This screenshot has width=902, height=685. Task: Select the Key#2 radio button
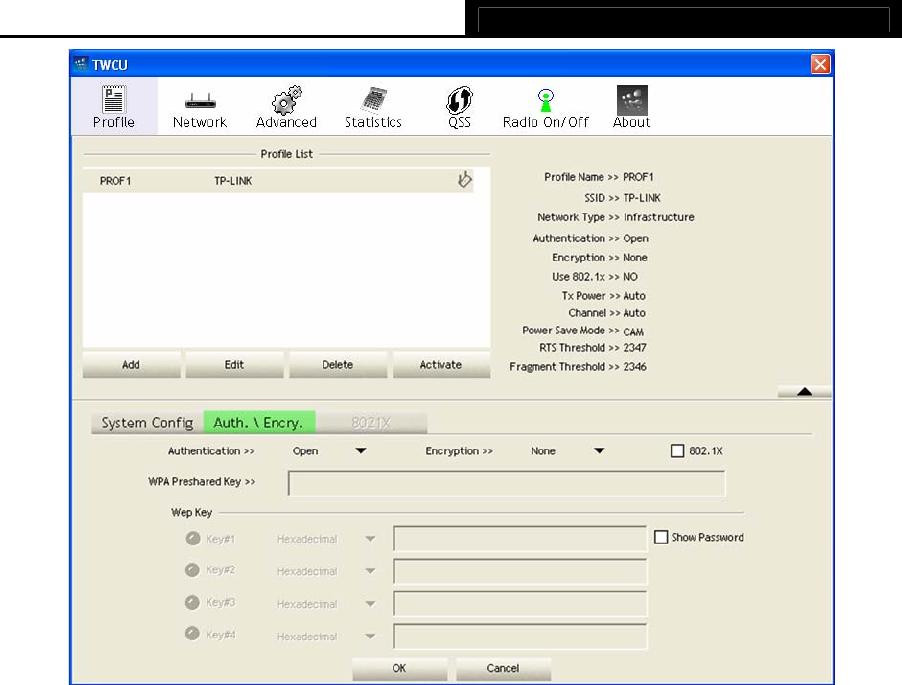point(192,570)
